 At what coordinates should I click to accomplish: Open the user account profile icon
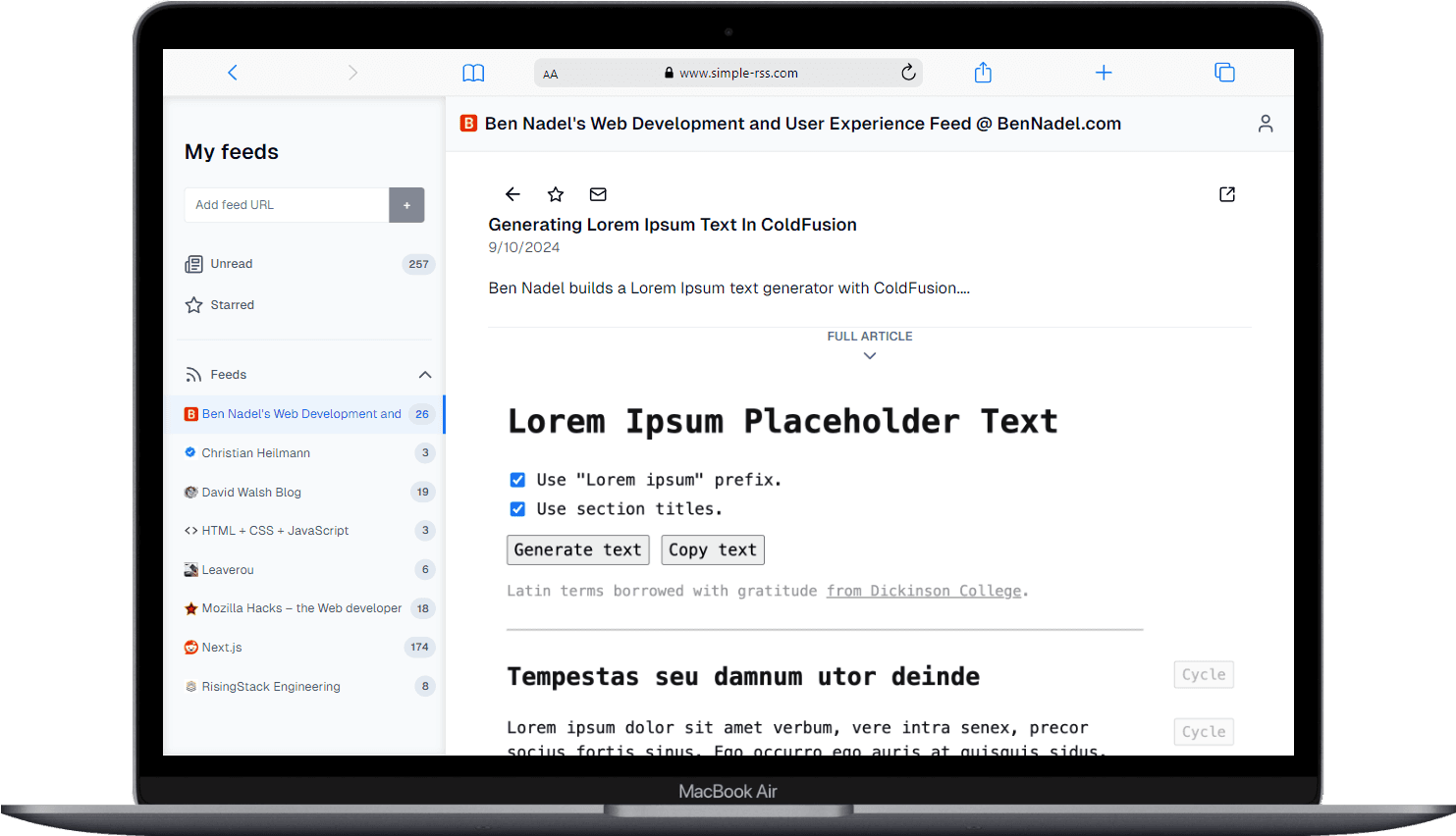[x=1266, y=124]
